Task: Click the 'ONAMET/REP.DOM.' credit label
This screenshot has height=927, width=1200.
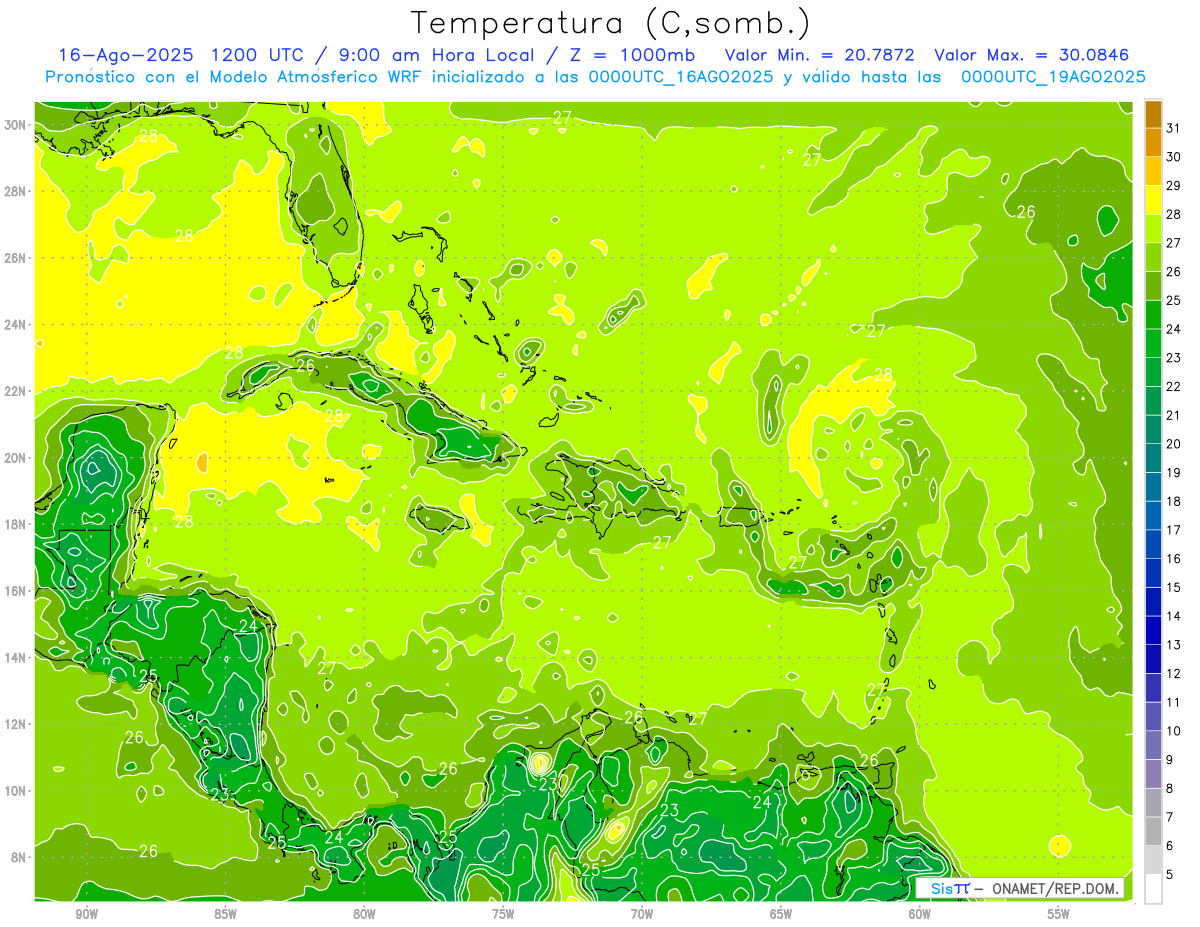Action: coord(1056,888)
